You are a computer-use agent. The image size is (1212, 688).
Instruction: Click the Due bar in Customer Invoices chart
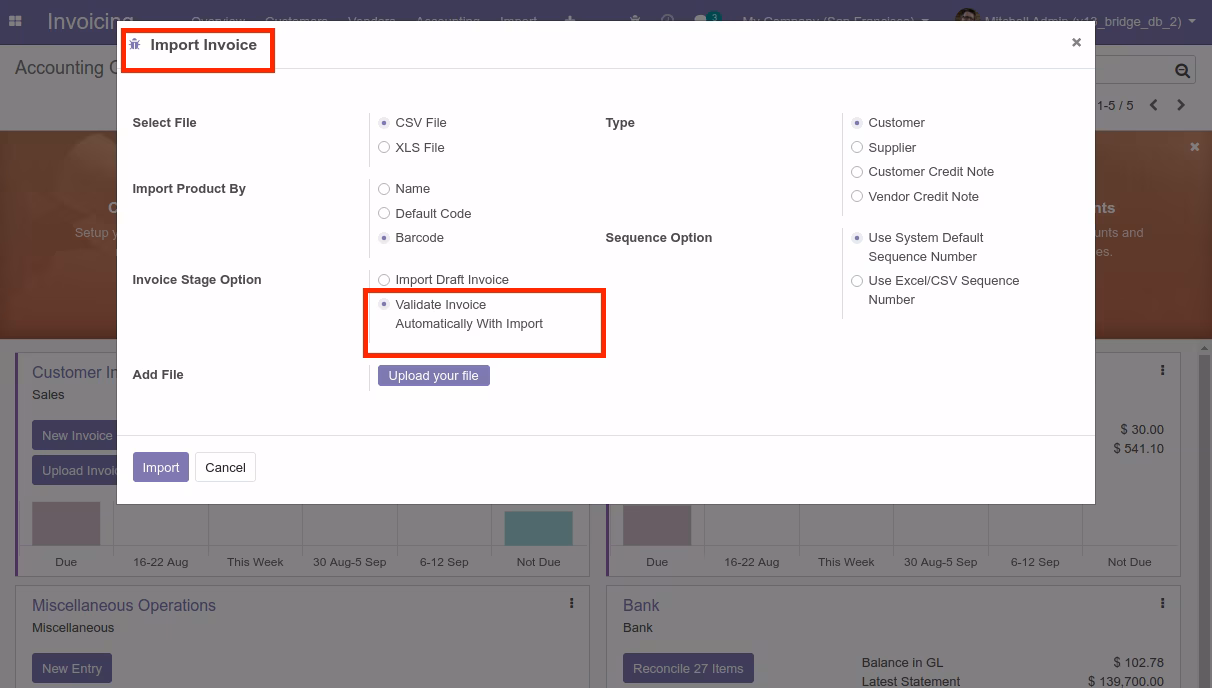click(66, 523)
